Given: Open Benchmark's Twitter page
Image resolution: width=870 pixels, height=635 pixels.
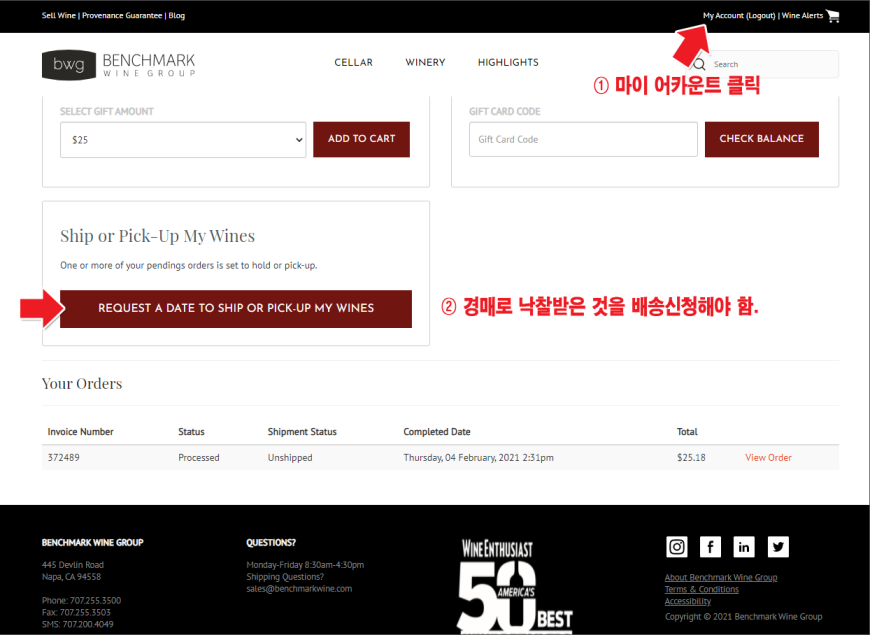Looking at the screenshot, I should point(778,547).
